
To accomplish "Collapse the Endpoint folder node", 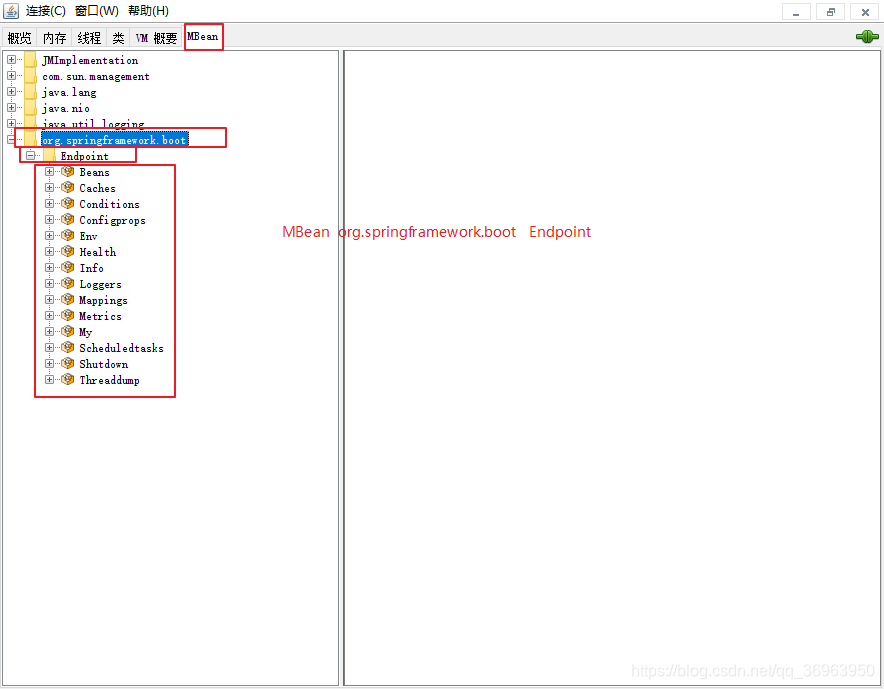I will click(30, 155).
